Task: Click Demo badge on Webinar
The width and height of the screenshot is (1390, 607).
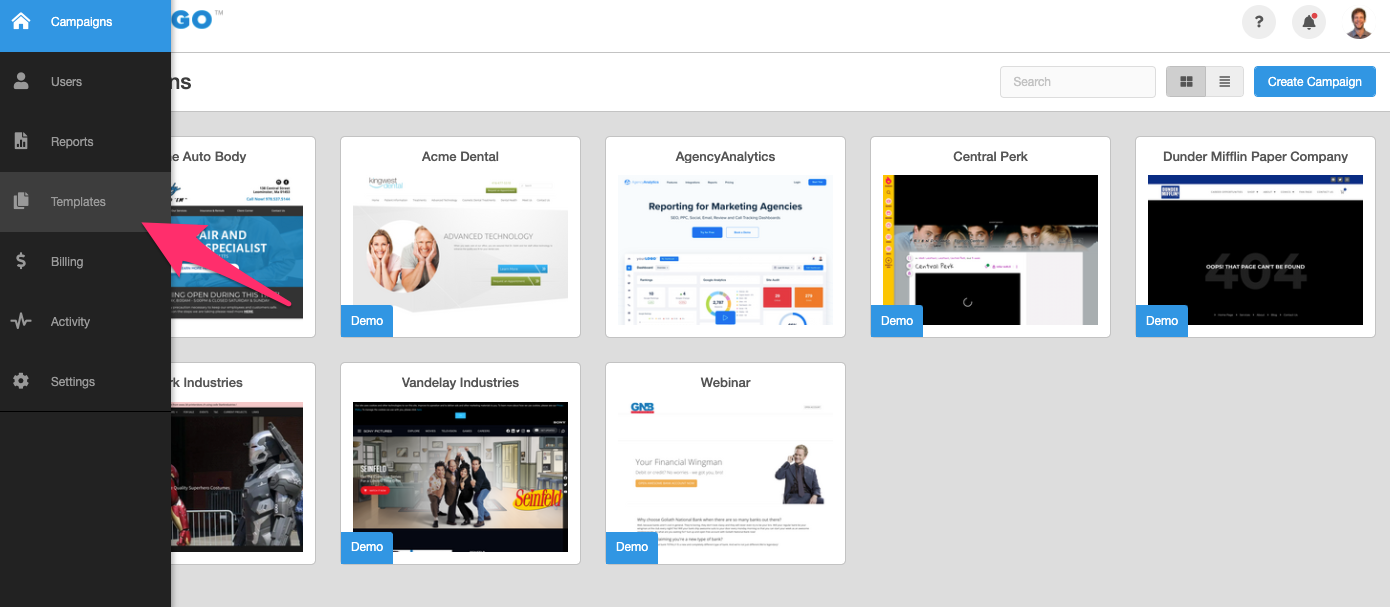Action: [x=632, y=547]
